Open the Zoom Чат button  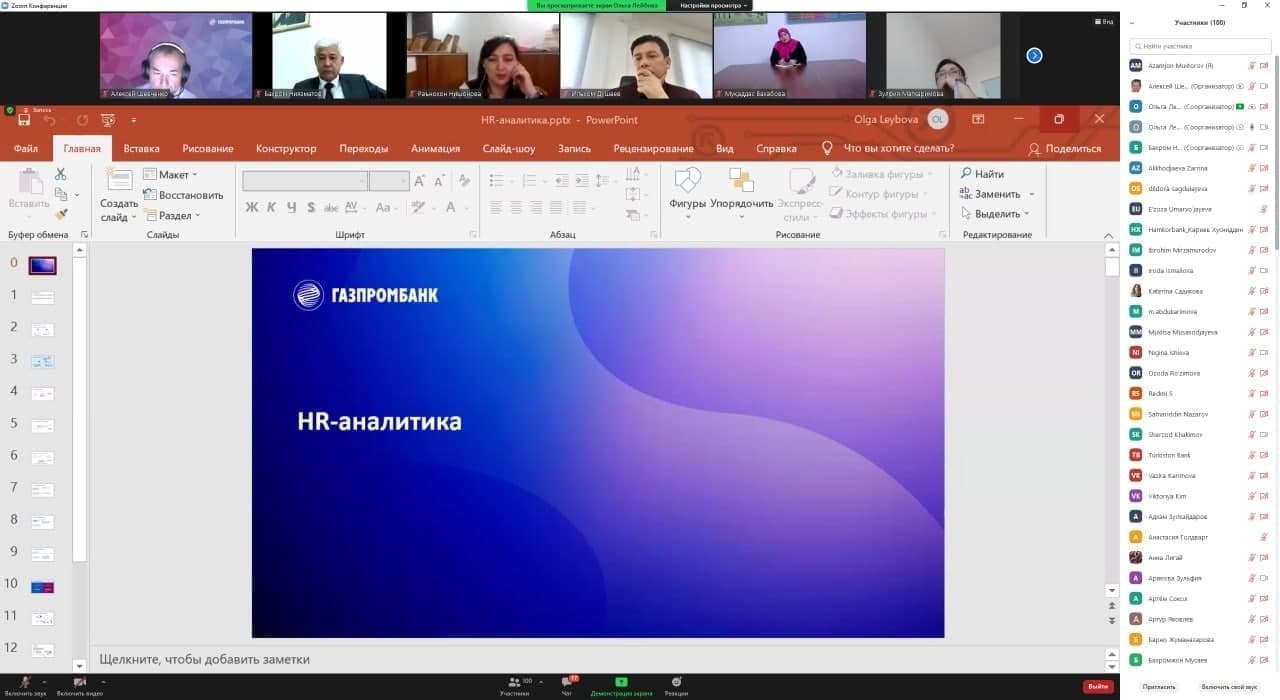[x=567, y=686]
